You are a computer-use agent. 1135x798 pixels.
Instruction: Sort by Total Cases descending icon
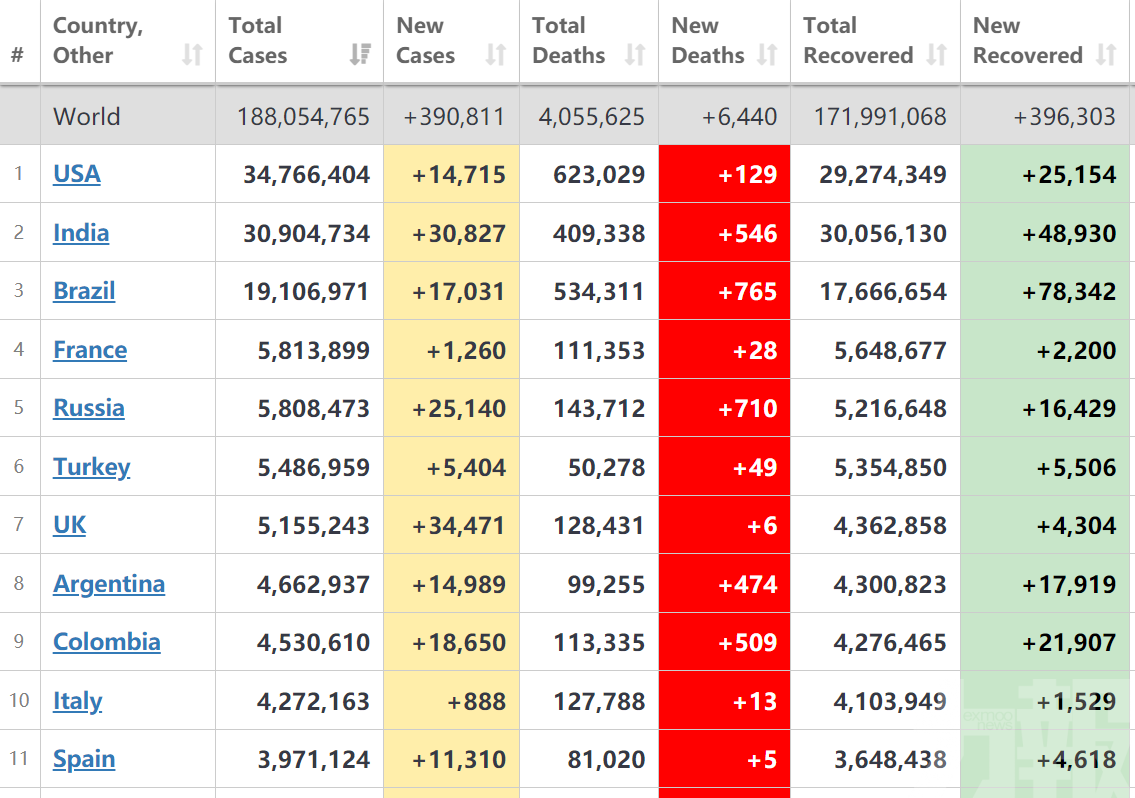(x=360, y=54)
